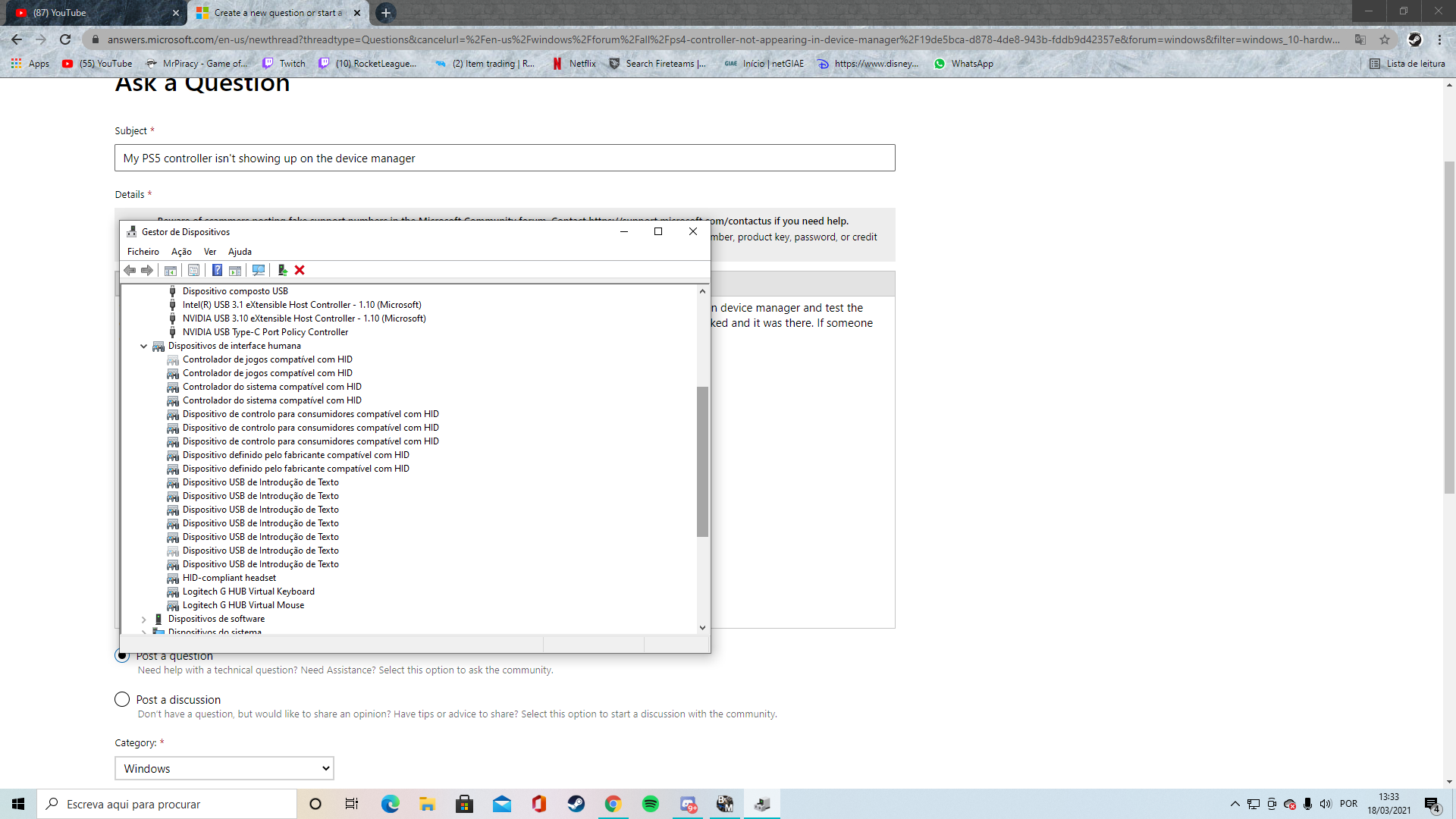Screen dimensions: 1456x819
Task: Open Spotify from the taskbar
Action: click(x=650, y=804)
